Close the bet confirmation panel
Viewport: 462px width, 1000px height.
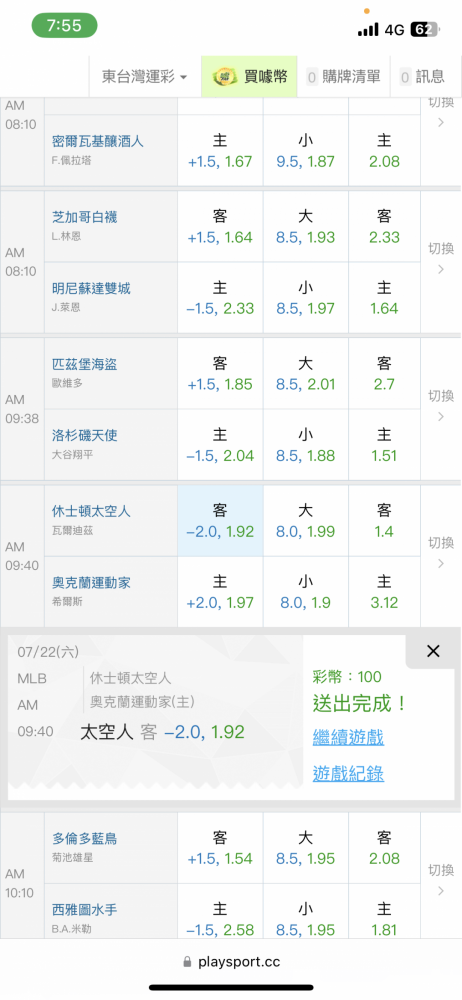[x=433, y=651]
